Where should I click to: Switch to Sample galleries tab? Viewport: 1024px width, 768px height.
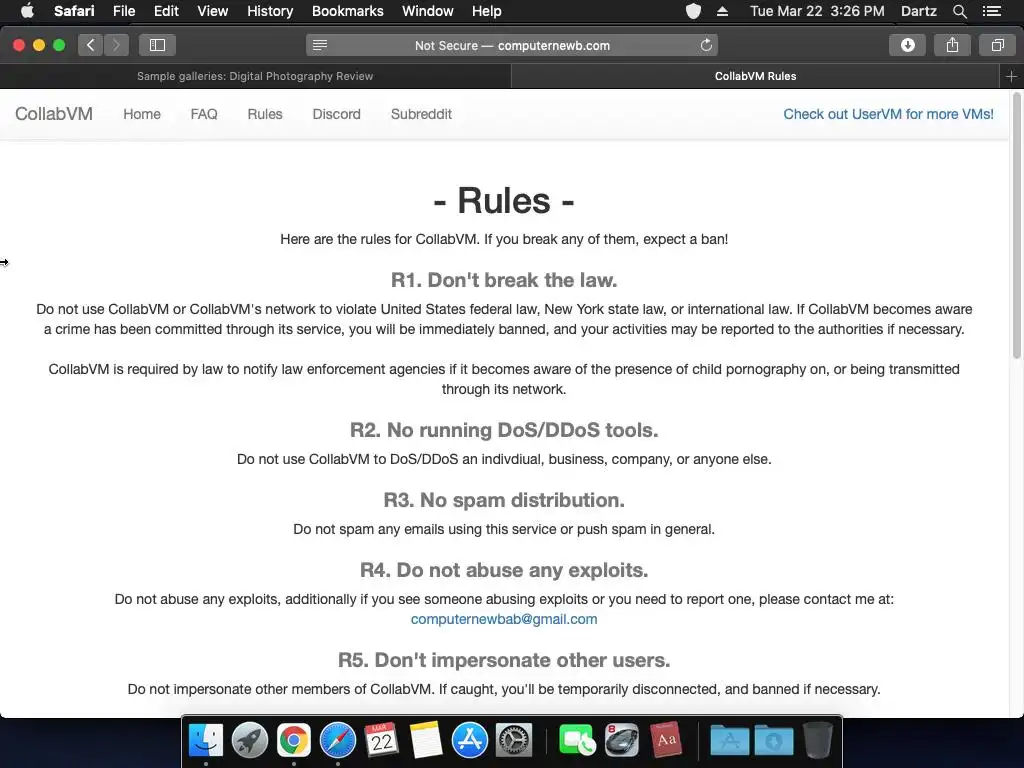(x=255, y=76)
